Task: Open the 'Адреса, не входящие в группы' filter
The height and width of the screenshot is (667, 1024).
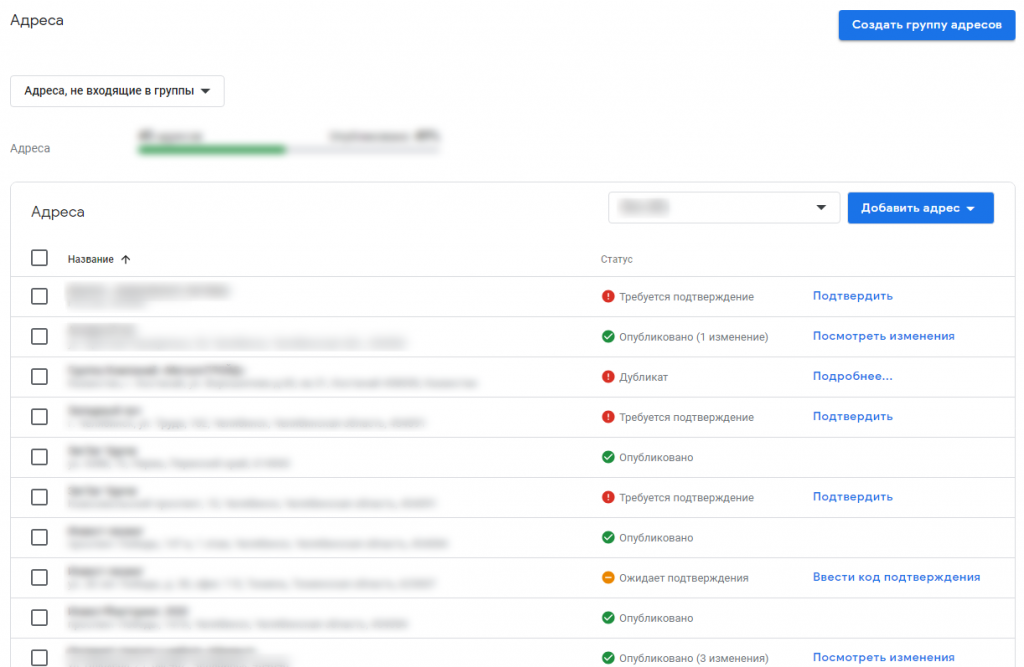Action: (x=117, y=90)
